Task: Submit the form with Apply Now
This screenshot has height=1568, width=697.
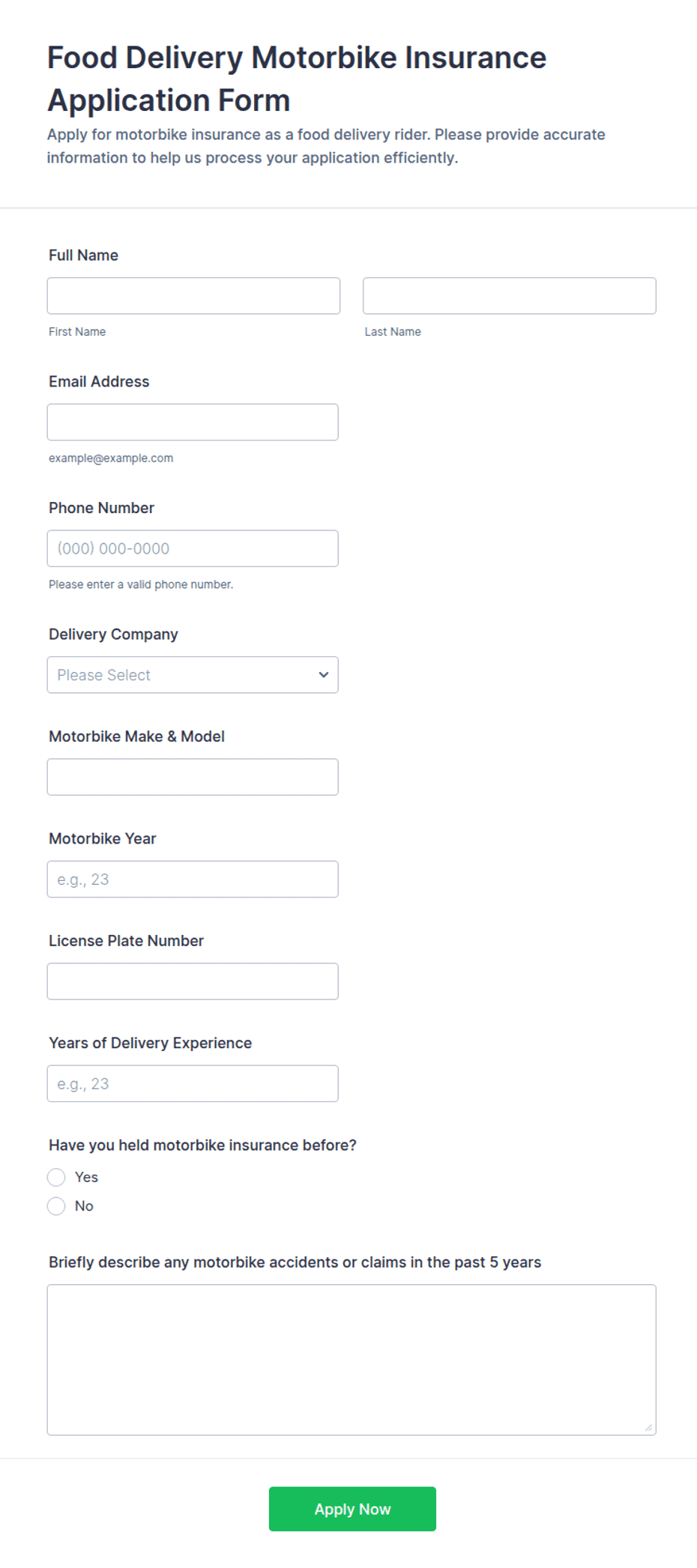Action: [352, 1509]
